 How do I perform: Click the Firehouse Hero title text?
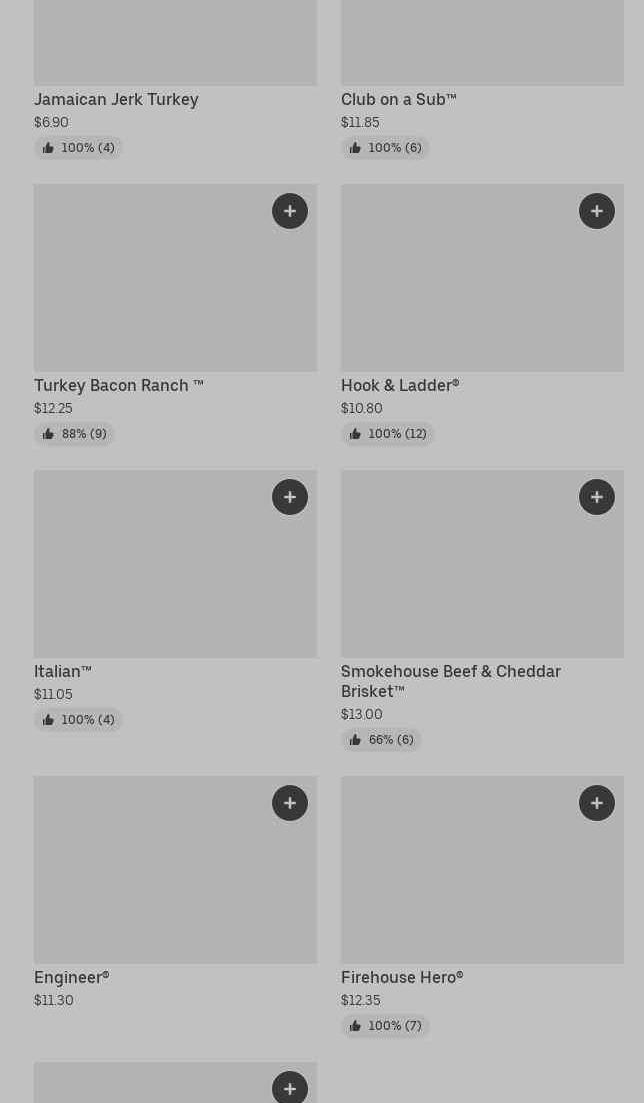[402, 977]
